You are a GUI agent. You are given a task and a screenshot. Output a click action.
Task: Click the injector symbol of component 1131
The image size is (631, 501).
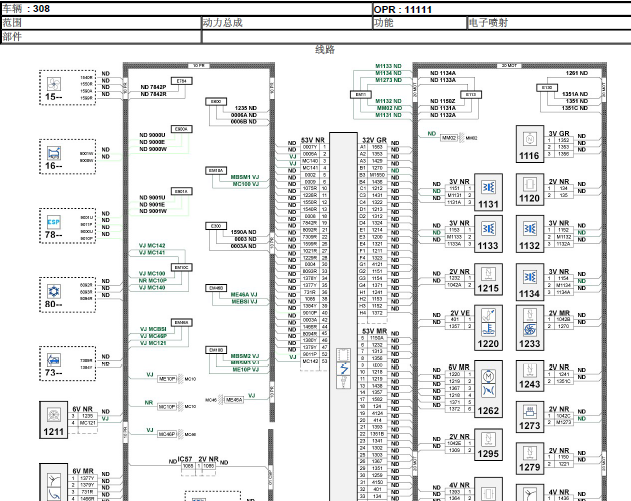coord(489,188)
